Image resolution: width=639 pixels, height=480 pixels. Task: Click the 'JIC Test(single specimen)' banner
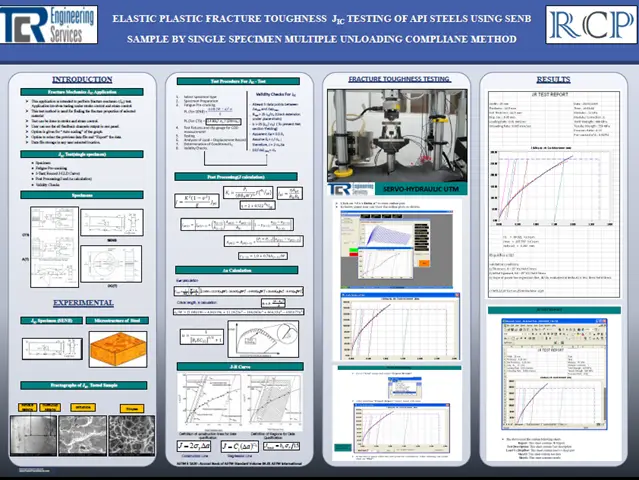coord(82,154)
